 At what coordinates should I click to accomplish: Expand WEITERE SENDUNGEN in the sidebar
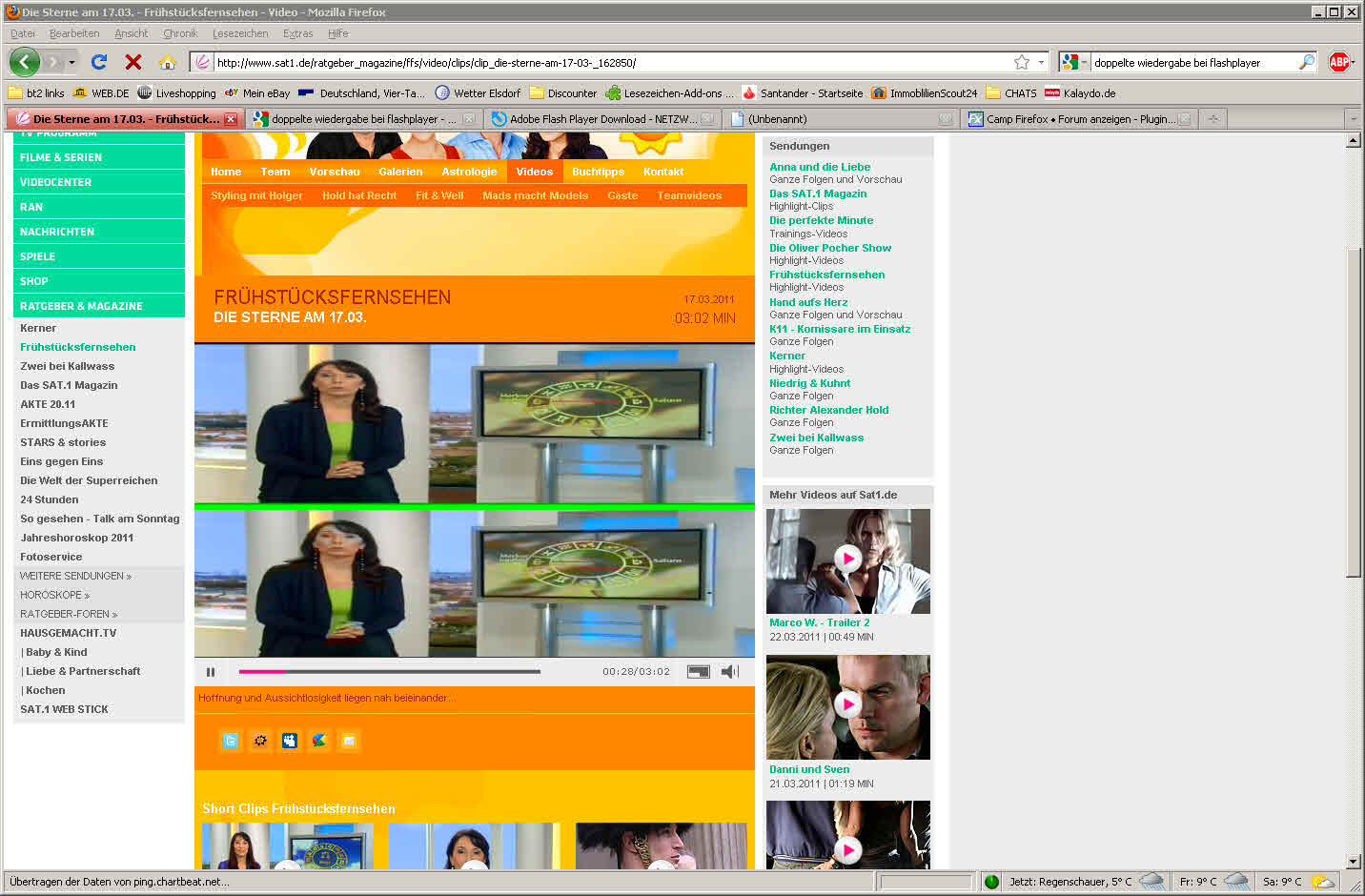tap(76, 576)
